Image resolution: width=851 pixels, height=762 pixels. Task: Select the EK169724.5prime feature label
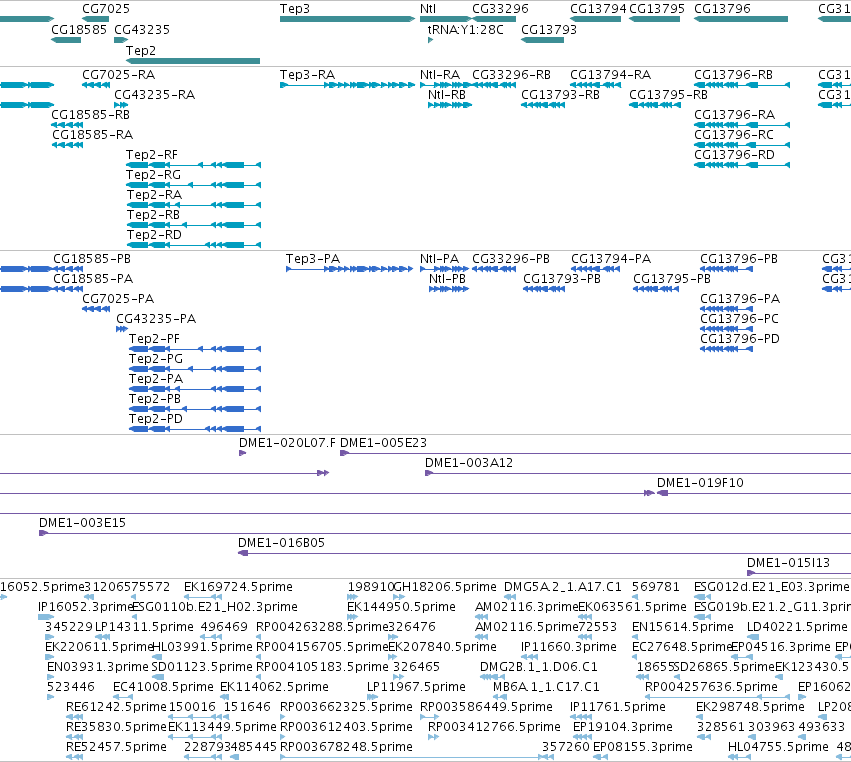pyautogui.click(x=238, y=587)
